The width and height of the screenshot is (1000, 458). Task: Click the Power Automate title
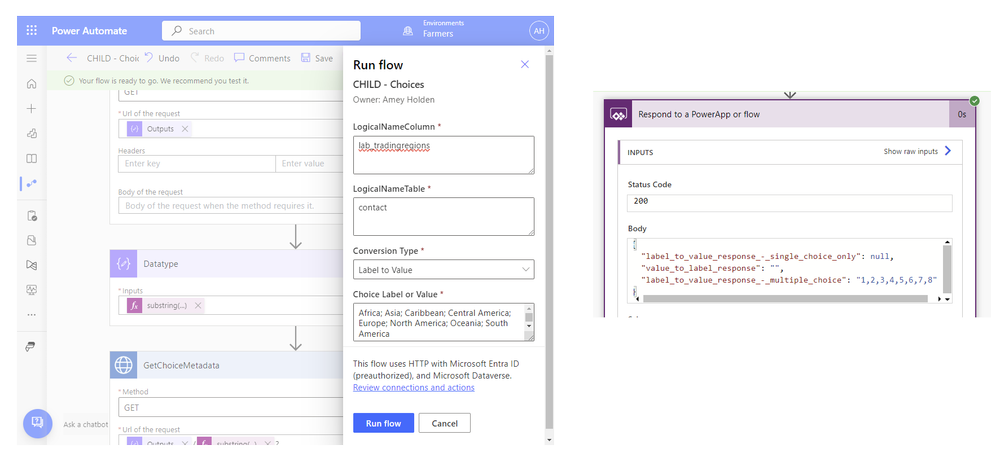tap(89, 31)
